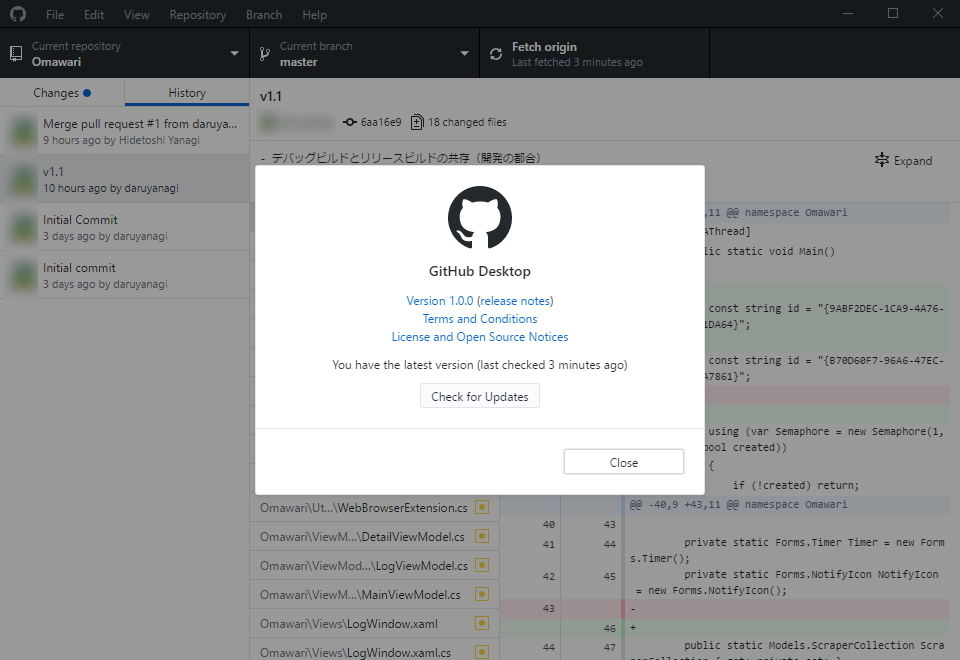
Task: Click the modified status dot on LogWindow.xaml
Action: point(481,622)
